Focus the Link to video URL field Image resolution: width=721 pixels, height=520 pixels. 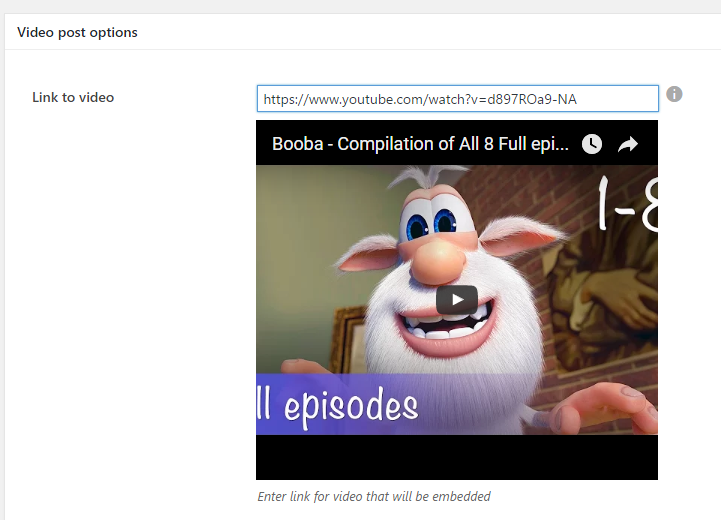click(458, 98)
